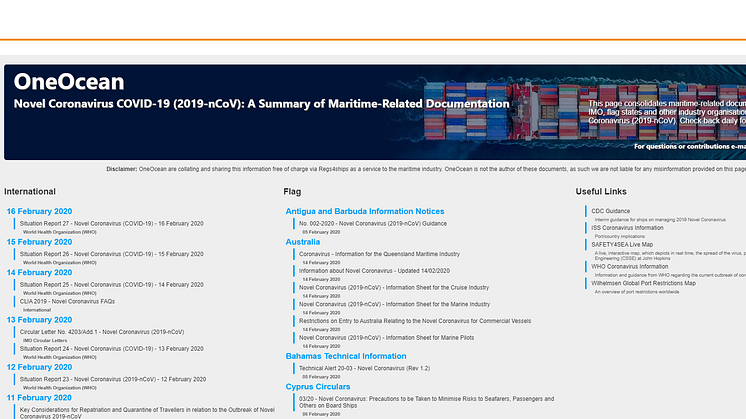
Task: Open Situation Report 27 from 16 February 2020
Action: click(x=111, y=224)
